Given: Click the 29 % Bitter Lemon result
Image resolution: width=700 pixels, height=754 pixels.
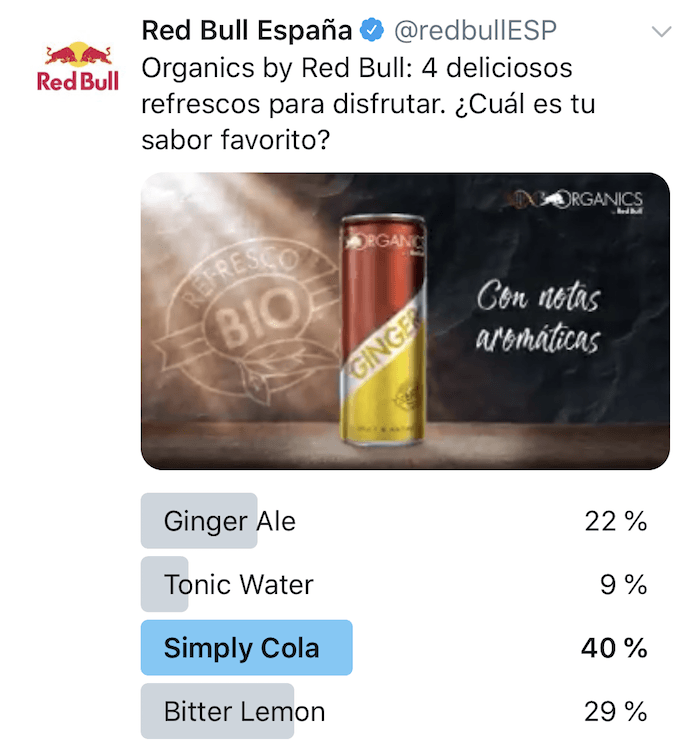Looking at the screenshot, I should point(616,711).
